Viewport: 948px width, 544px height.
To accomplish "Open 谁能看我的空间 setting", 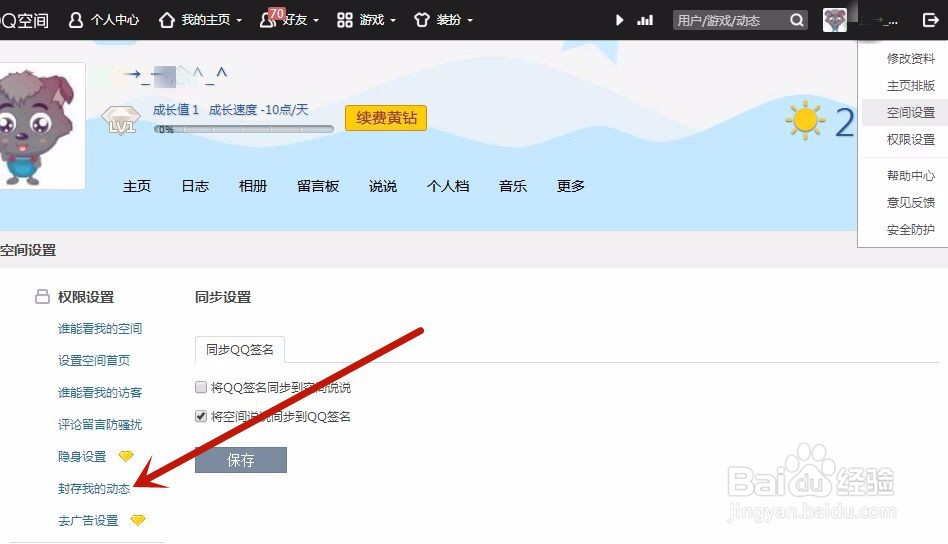I will [x=100, y=329].
